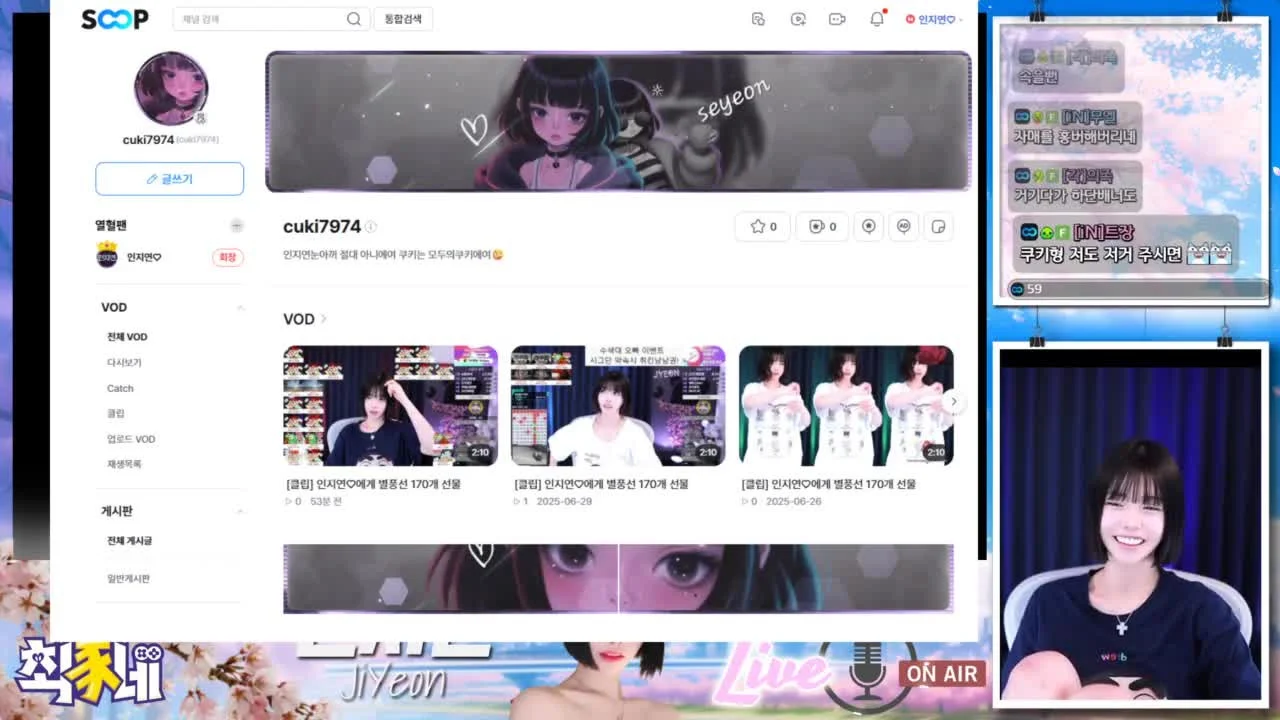This screenshot has width=1280, height=720.
Task: Click next arrow of VOD carousel
Action: pyautogui.click(x=954, y=401)
